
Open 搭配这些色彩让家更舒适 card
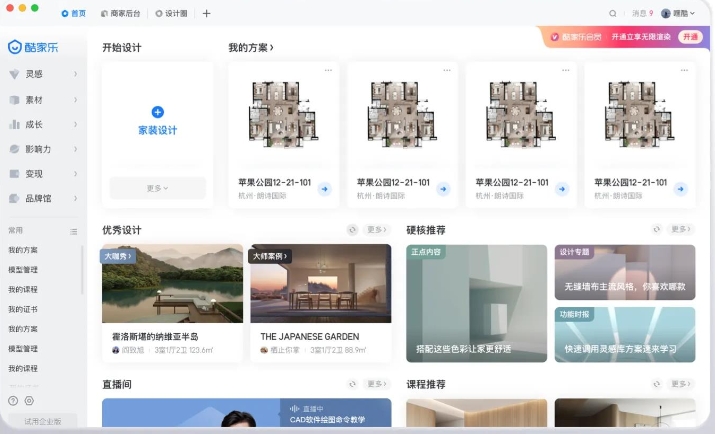coord(476,303)
